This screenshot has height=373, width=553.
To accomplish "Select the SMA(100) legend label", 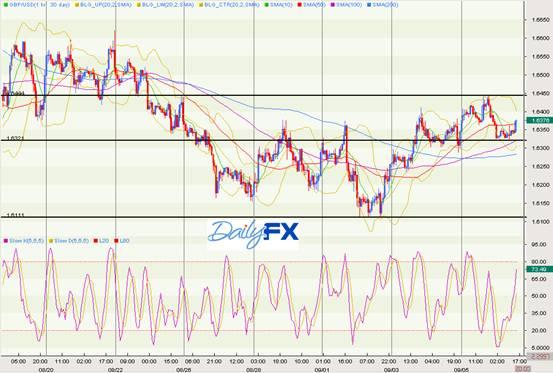I will pyautogui.click(x=349, y=5).
